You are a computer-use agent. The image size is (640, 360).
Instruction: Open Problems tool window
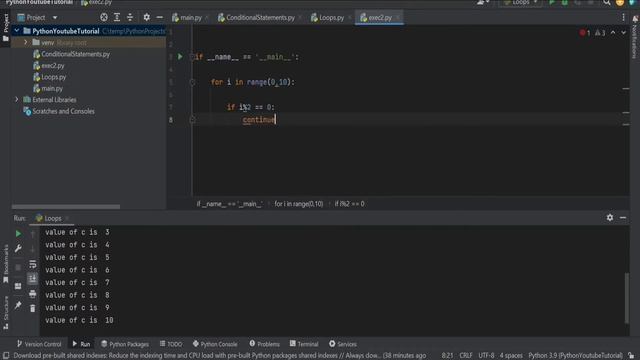(264, 344)
